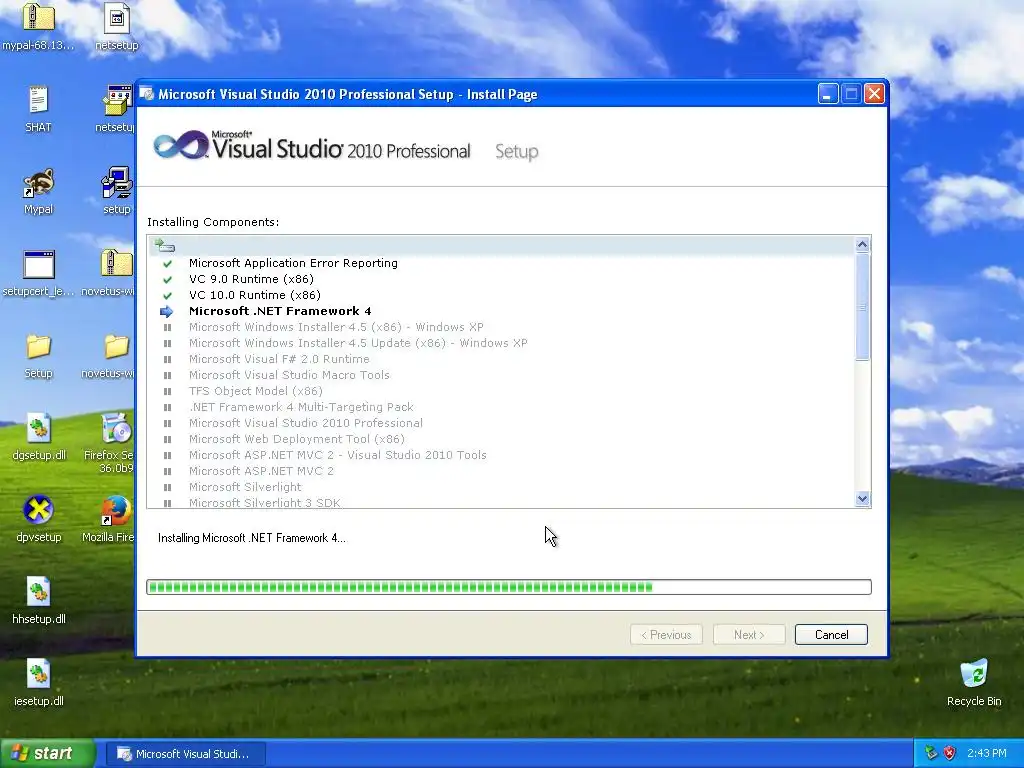Click the setup icon in the title bar
The height and width of the screenshot is (768, 1024).
[x=147, y=94]
